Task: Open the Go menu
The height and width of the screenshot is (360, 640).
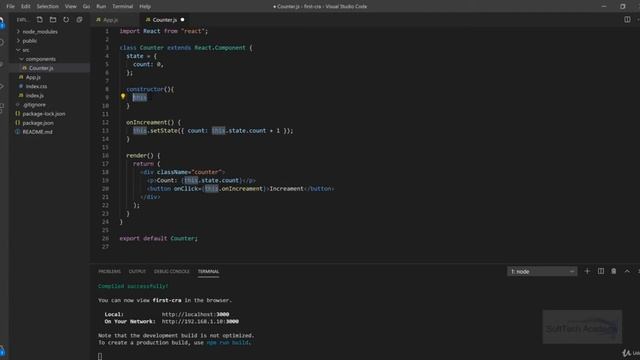Action: [x=86, y=7]
